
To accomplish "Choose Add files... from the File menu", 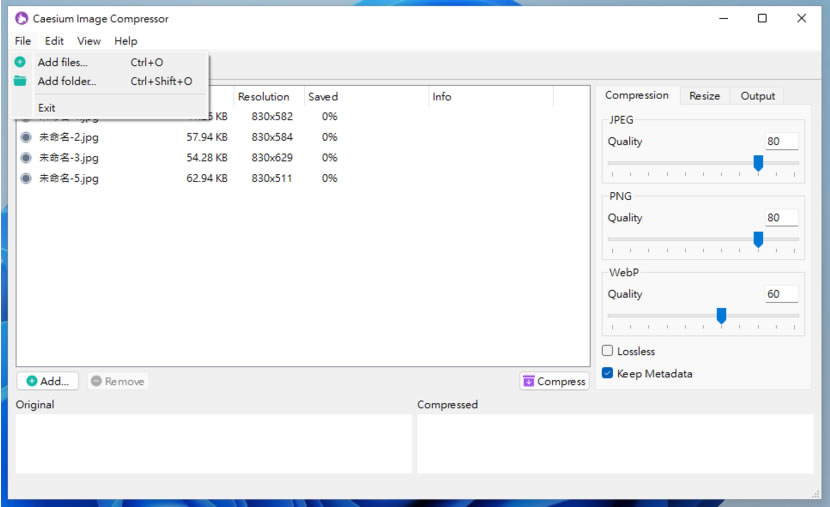I will 109,62.
